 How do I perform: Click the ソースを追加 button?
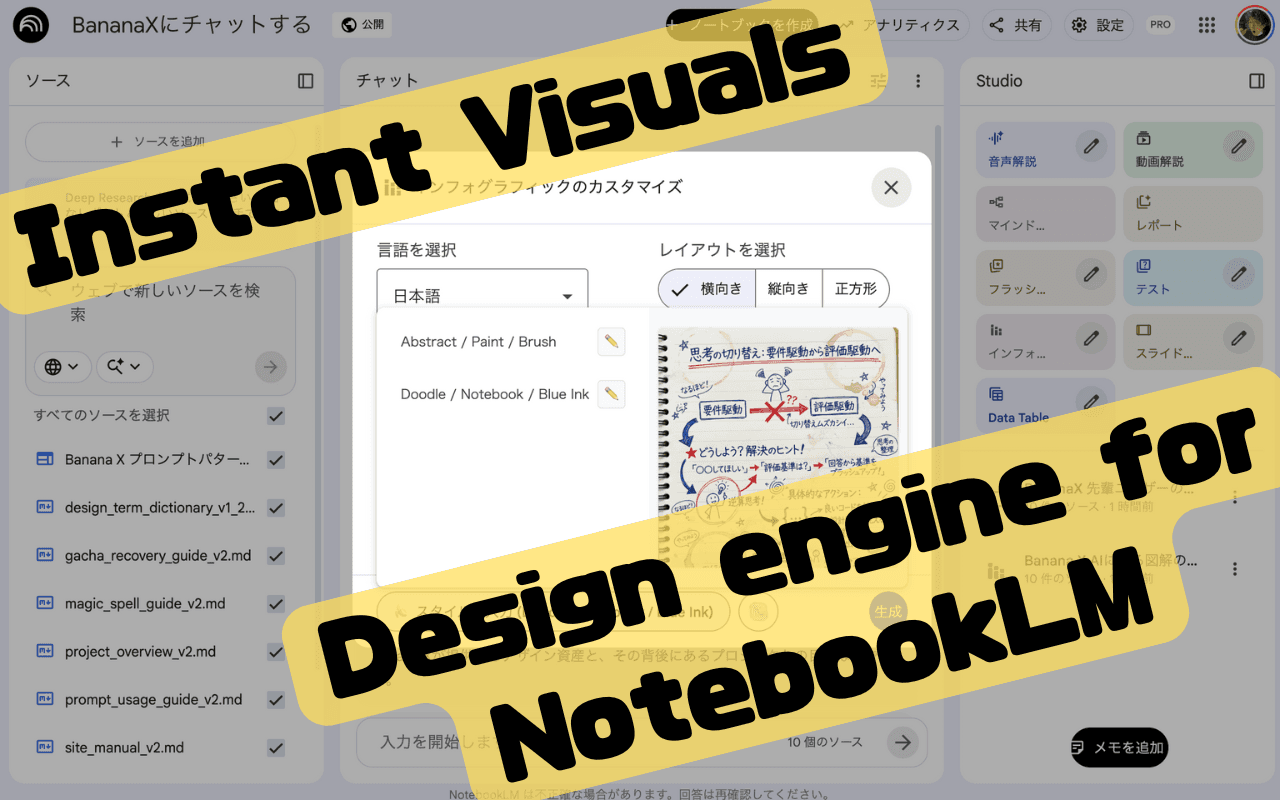tap(160, 141)
